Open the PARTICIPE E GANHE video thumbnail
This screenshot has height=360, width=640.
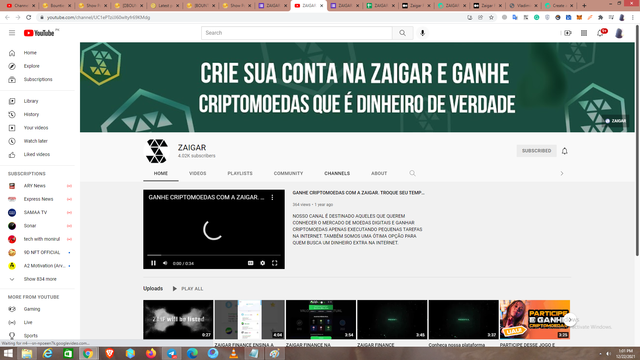point(535,320)
